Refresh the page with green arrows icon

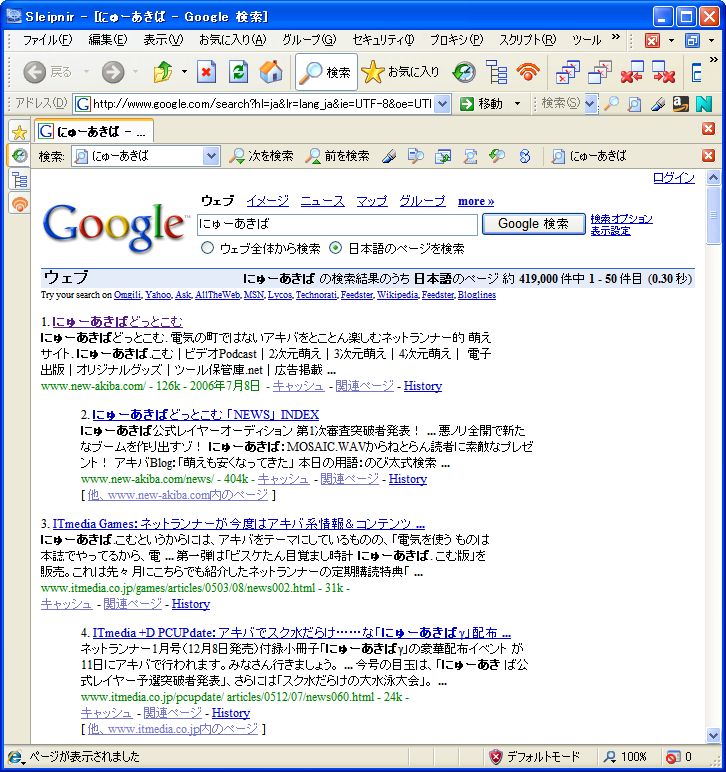tap(238, 72)
